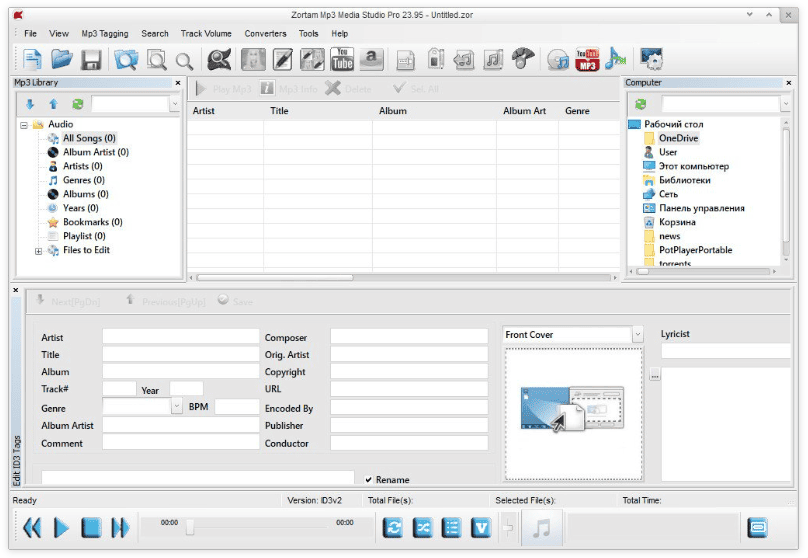The image size is (808, 558).
Task: Select OneDrive folder in Computer panel
Action: 679,139
